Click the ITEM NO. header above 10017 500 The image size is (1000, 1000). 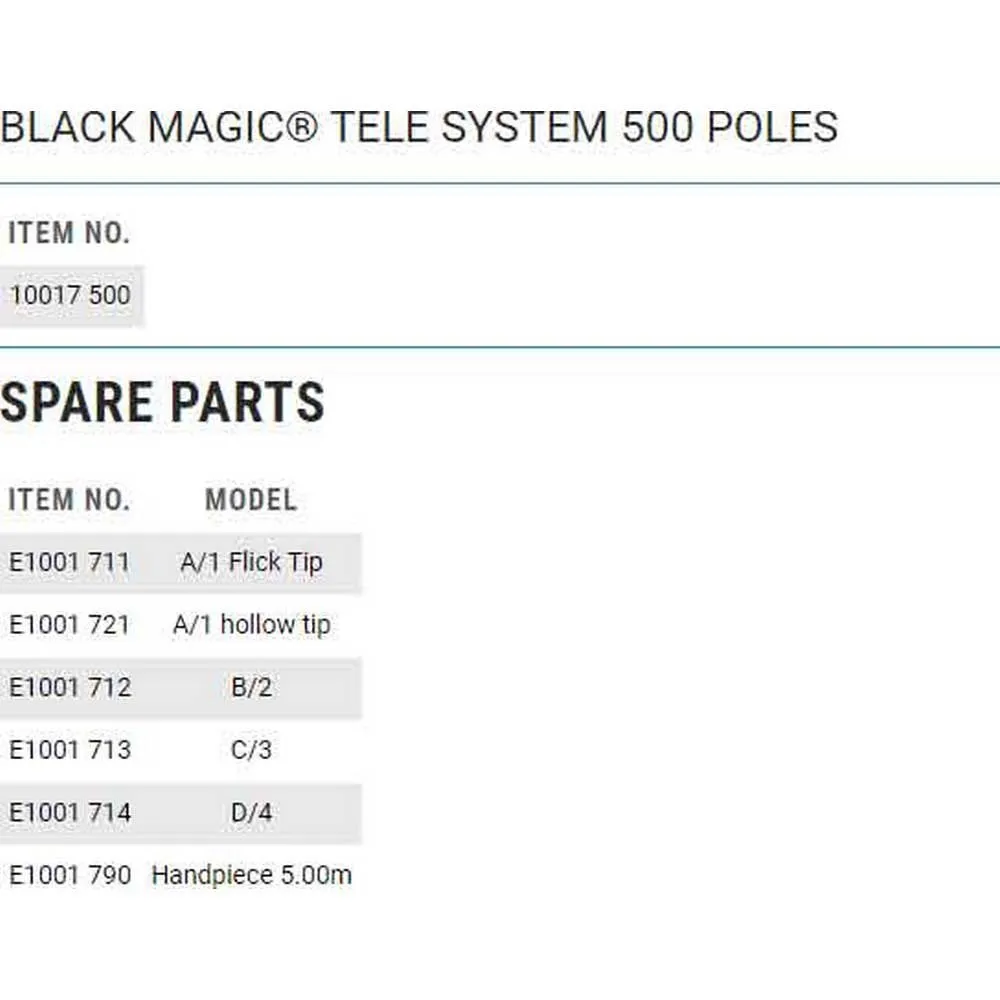click(69, 233)
